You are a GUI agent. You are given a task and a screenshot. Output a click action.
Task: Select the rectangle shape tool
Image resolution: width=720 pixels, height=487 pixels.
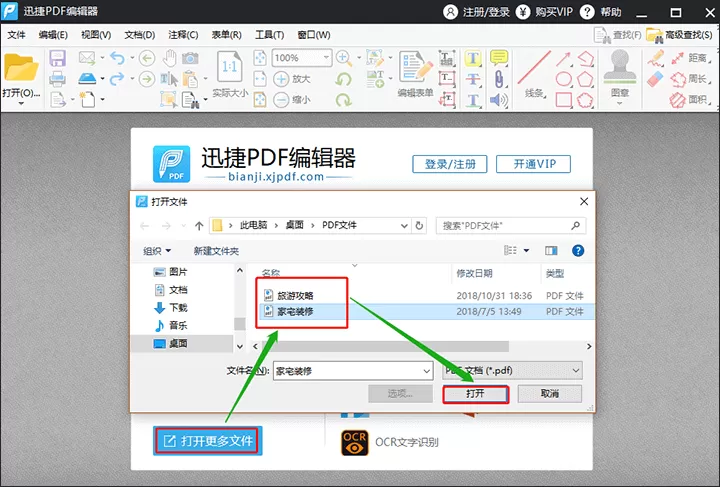(563, 100)
